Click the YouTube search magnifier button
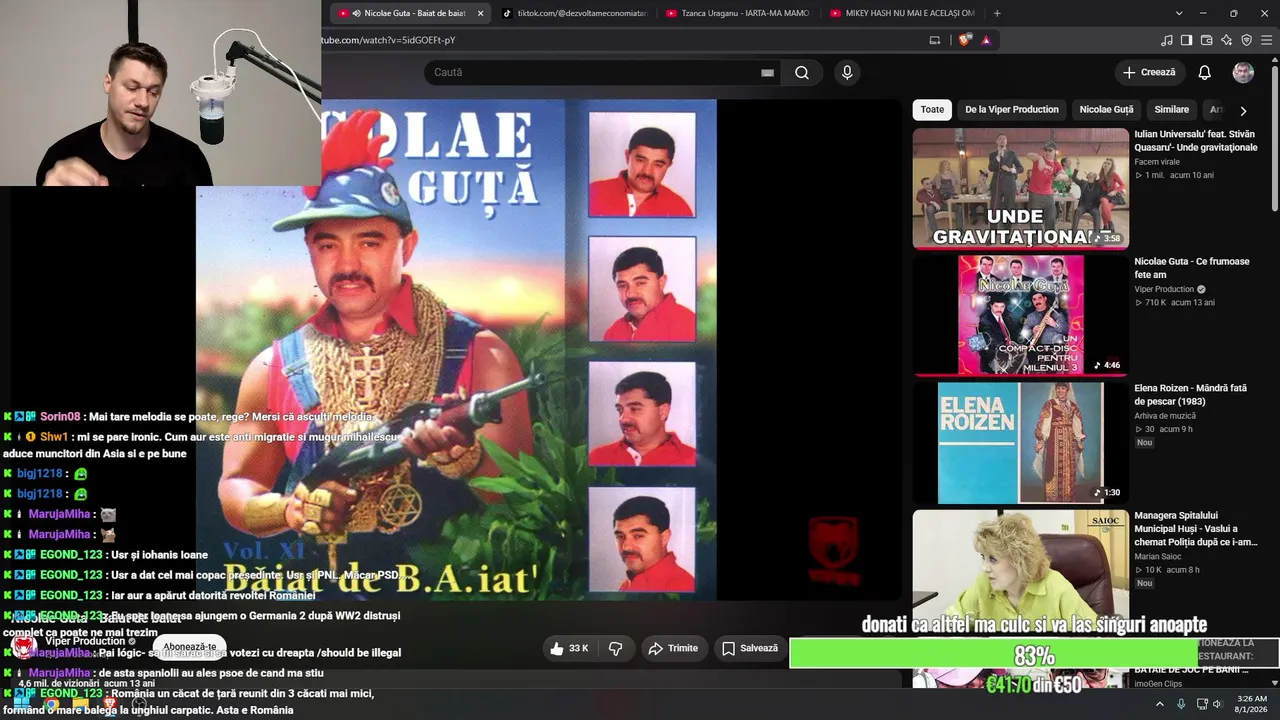The height and width of the screenshot is (720, 1280). (802, 72)
